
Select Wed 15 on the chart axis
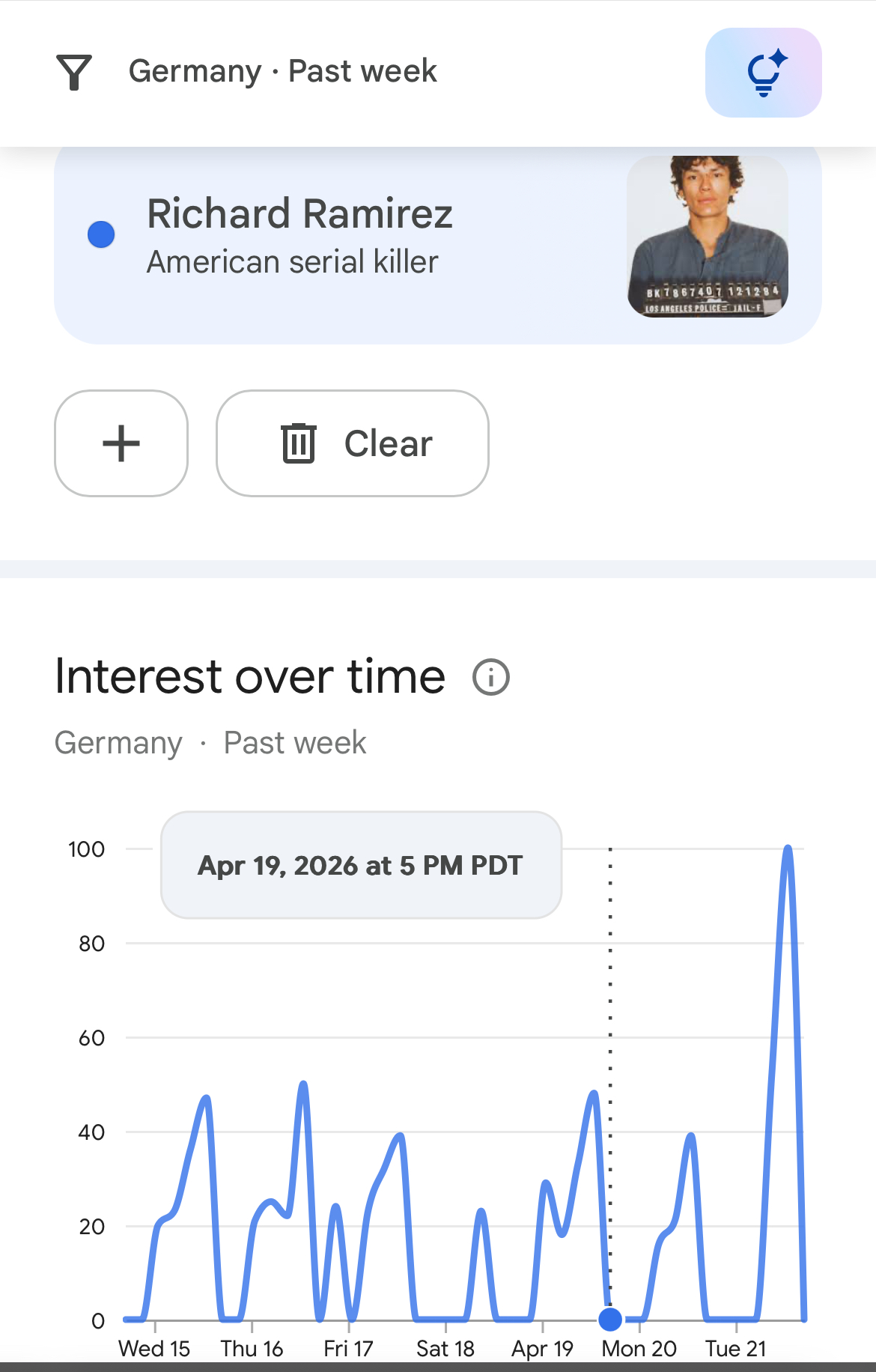click(x=154, y=1349)
